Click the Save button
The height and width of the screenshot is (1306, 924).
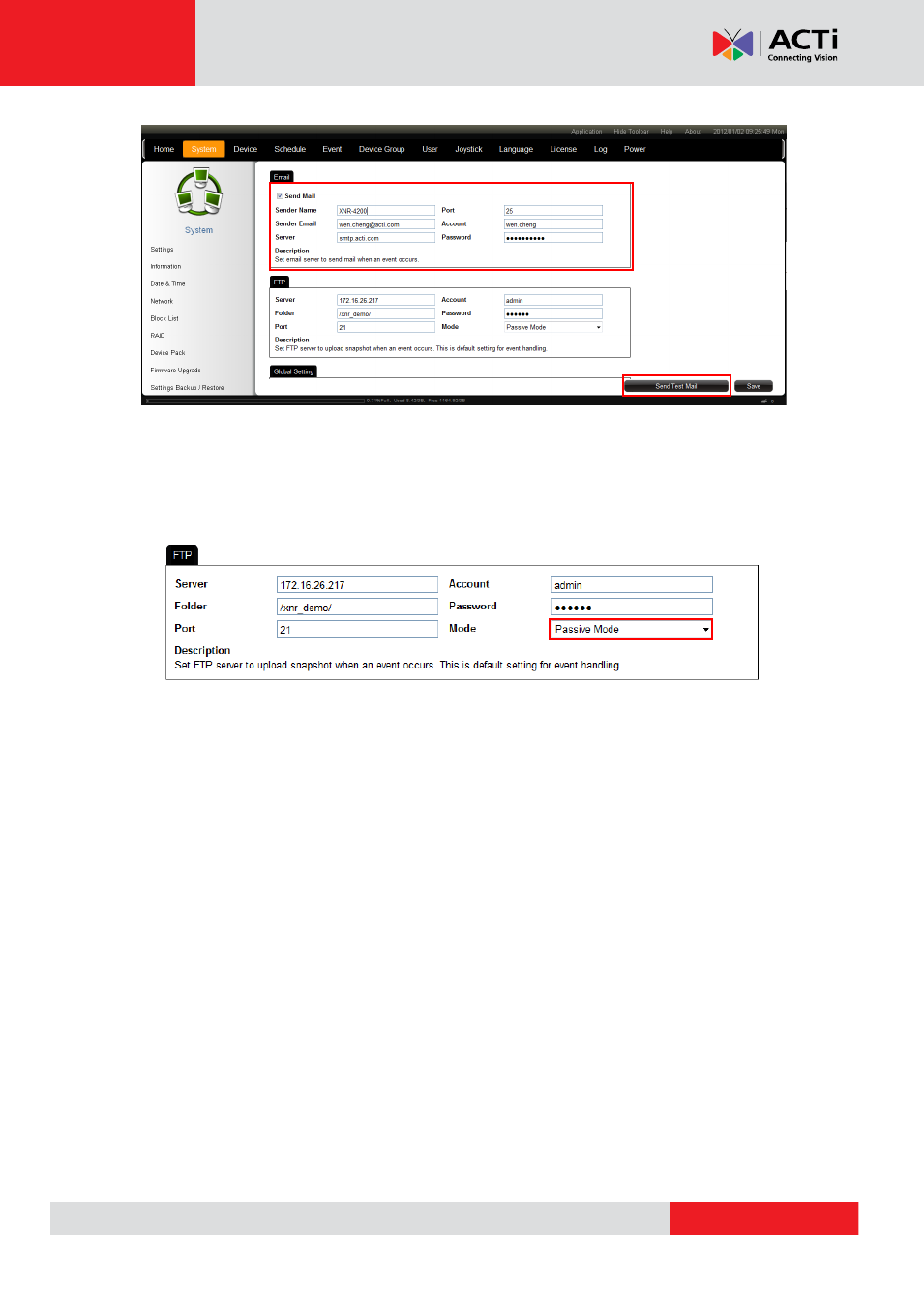click(754, 386)
